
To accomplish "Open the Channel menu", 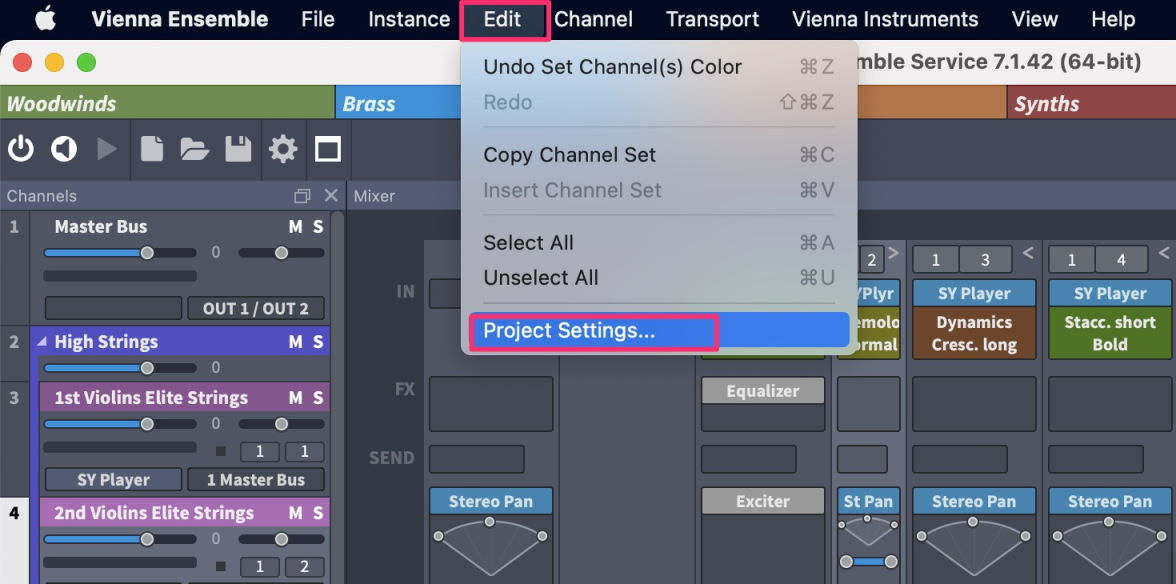I will tap(593, 19).
